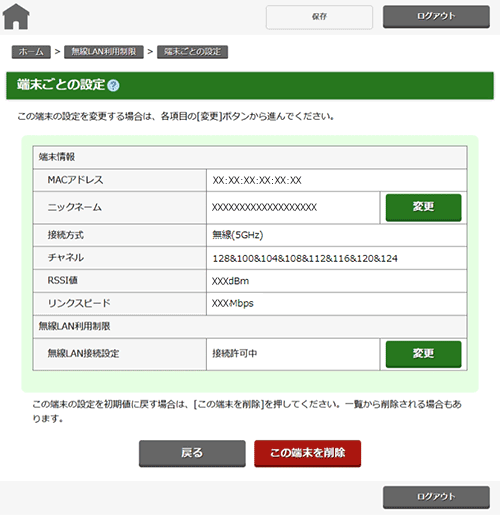Click the MACアドレス label
The image size is (500, 517).
coord(75,180)
